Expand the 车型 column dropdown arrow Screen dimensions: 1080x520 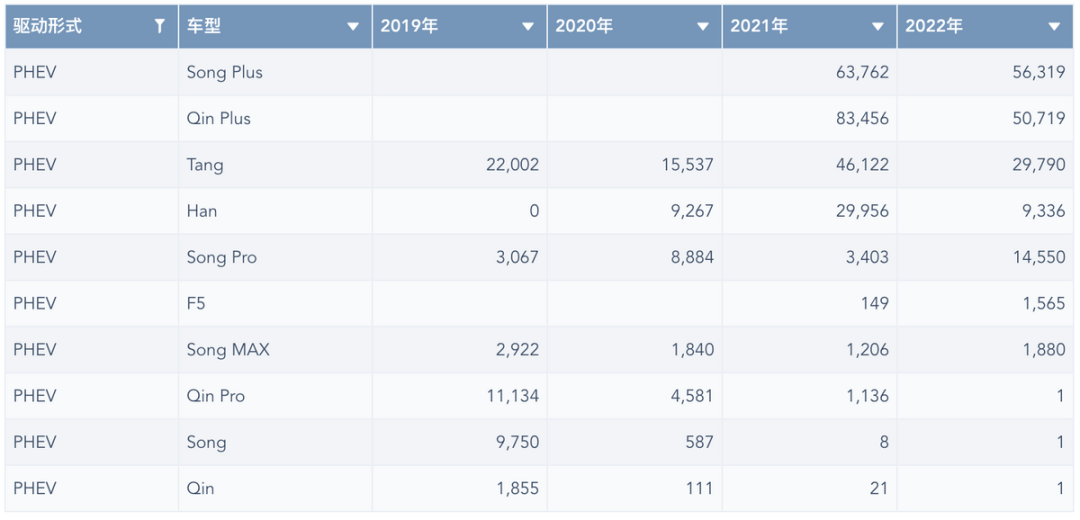(353, 27)
